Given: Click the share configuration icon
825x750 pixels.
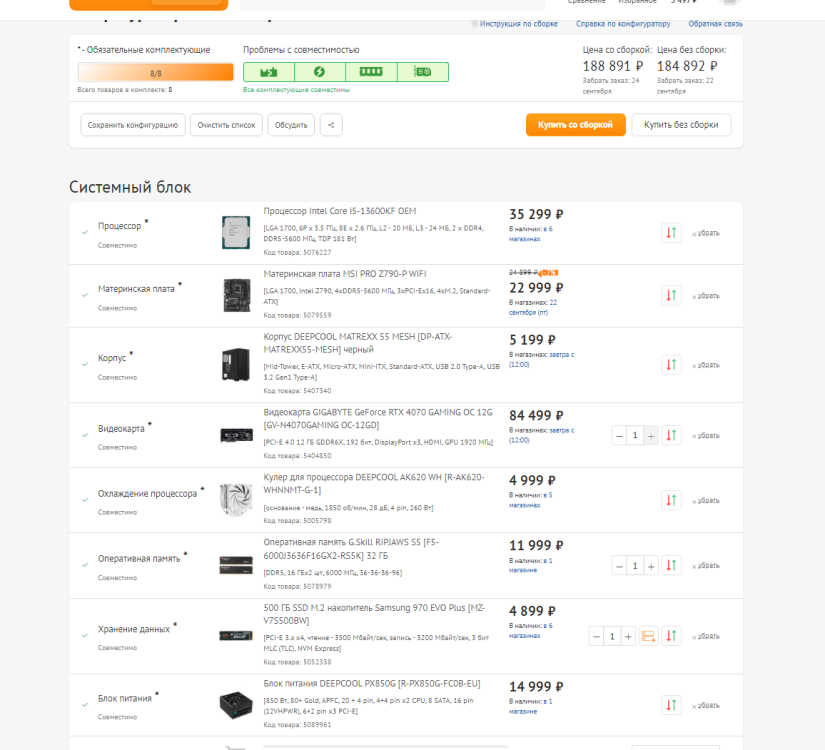Looking at the screenshot, I should (x=330, y=125).
